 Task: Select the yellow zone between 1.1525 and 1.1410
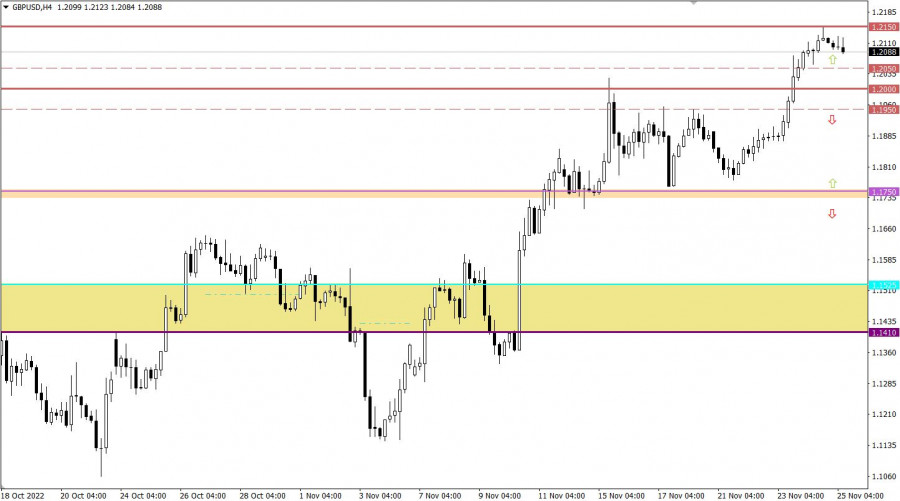pos(434,308)
